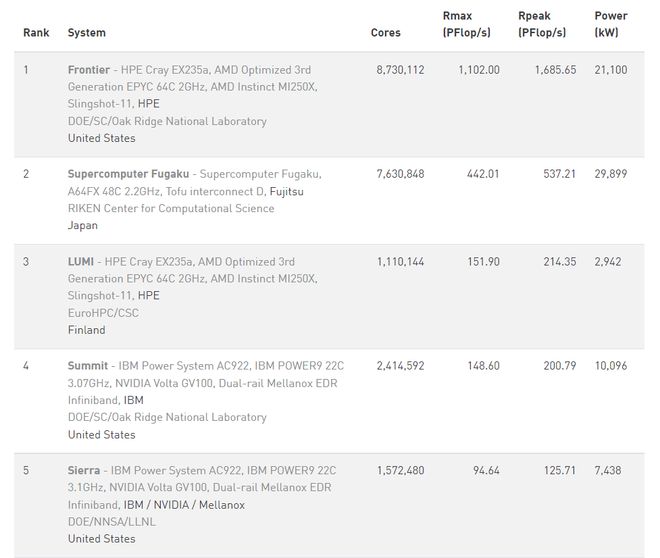Open the Sierra system link

click(84, 470)
